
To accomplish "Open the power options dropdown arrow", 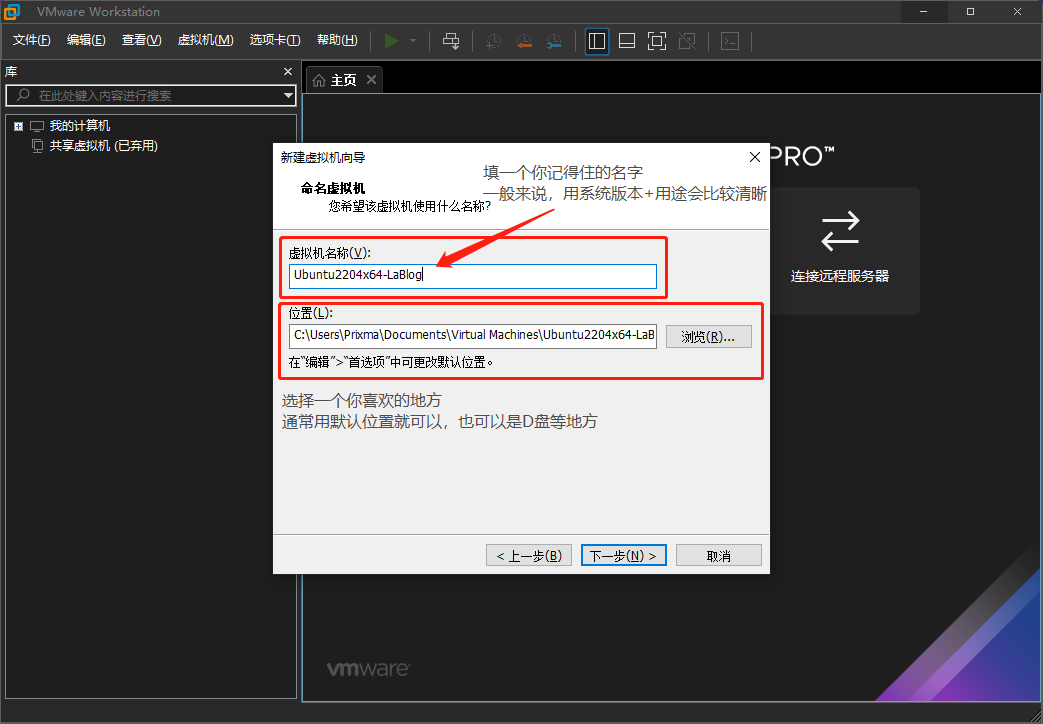I will point(413,41).
